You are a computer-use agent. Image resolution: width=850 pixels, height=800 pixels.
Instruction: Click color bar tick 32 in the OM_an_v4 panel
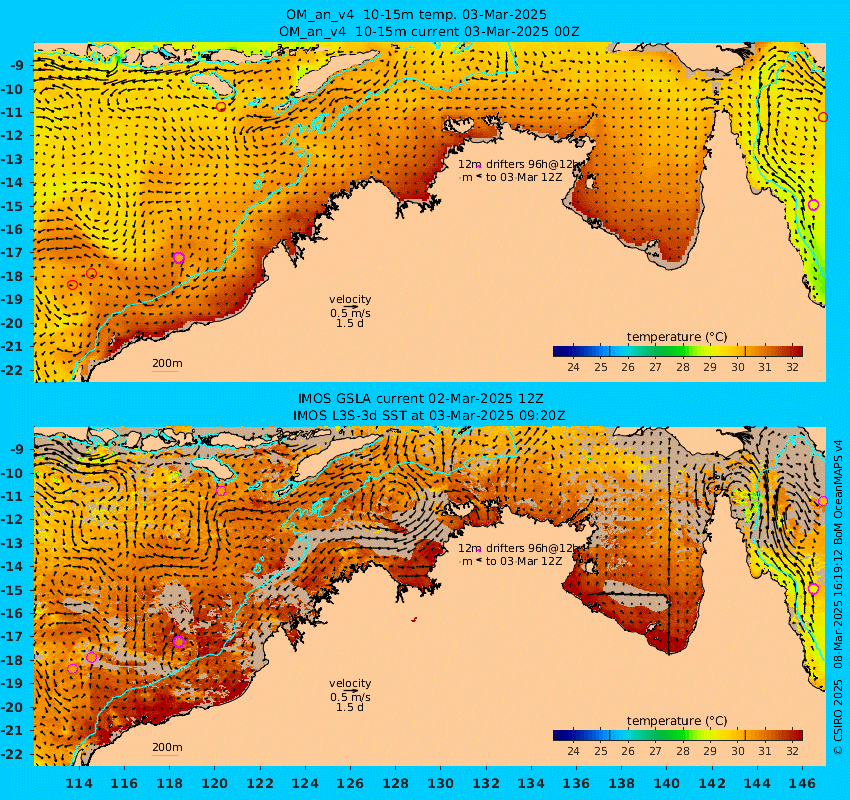click(x=792, y=367)
